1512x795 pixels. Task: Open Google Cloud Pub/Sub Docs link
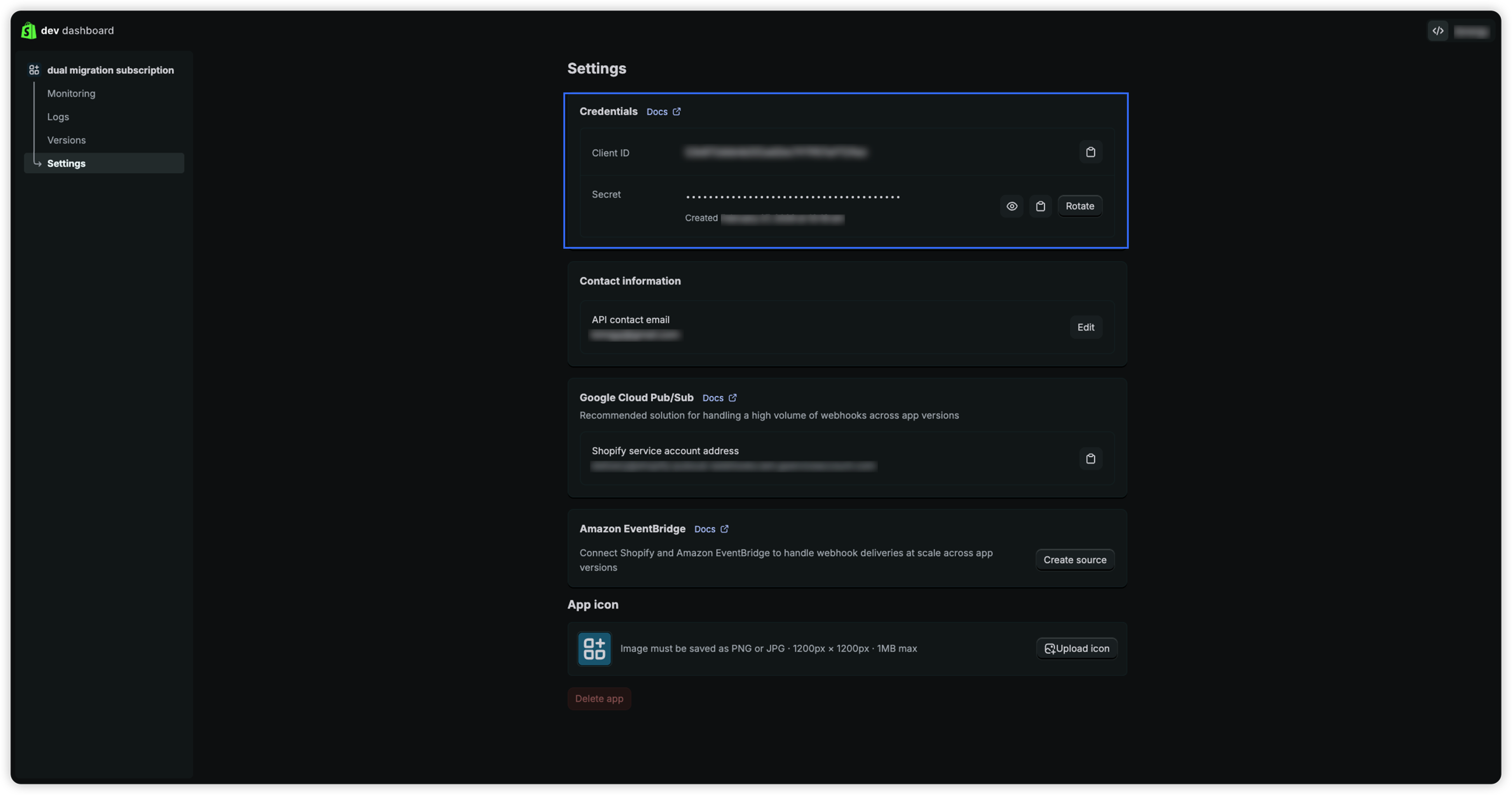pos(713,398)
